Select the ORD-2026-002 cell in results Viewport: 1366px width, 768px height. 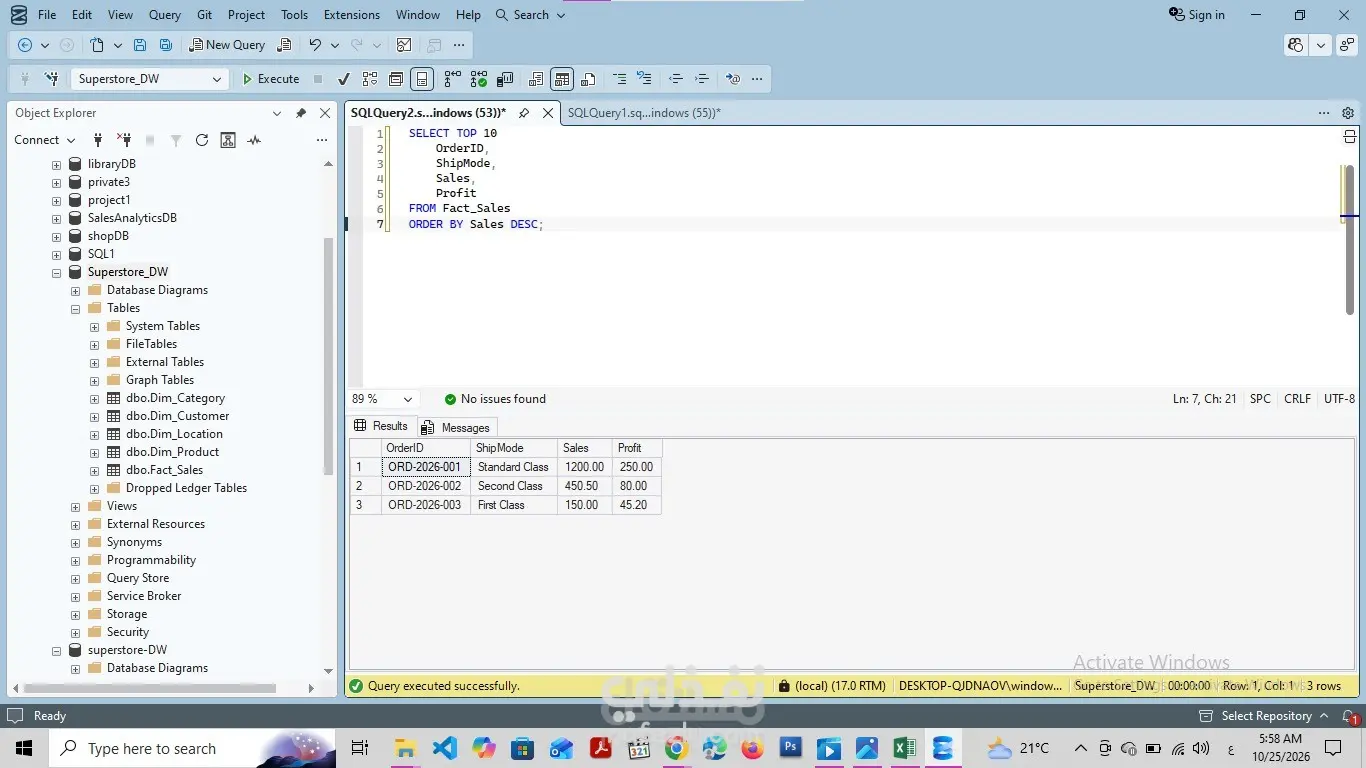[425, 486]
